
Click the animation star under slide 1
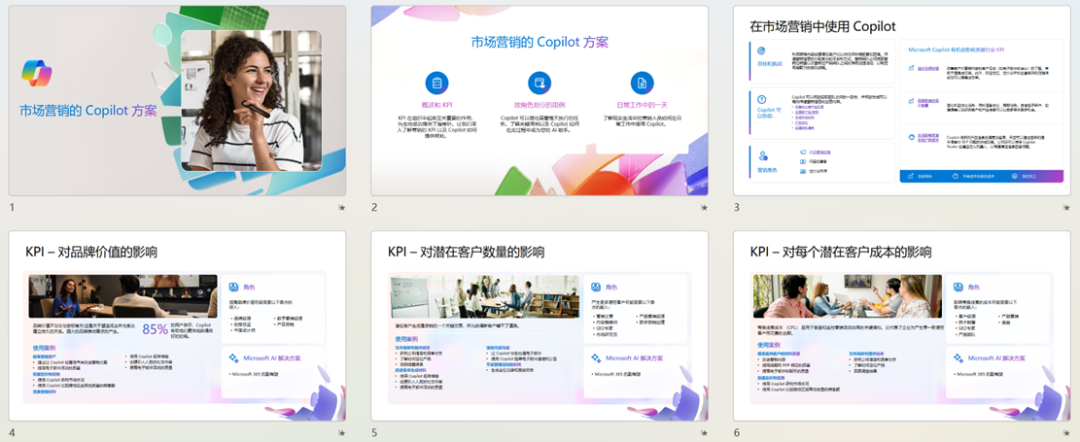click(x=342, y=207)
